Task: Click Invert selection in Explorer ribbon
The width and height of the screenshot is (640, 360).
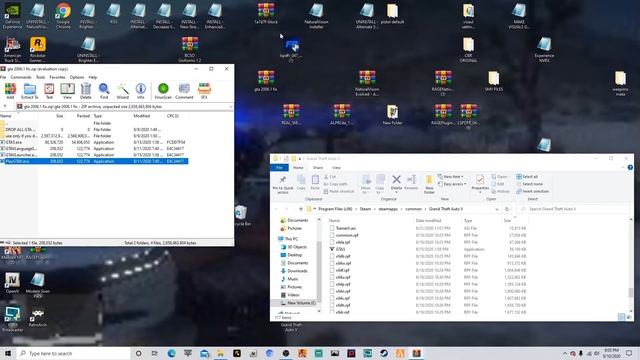Action: (533, 191)
